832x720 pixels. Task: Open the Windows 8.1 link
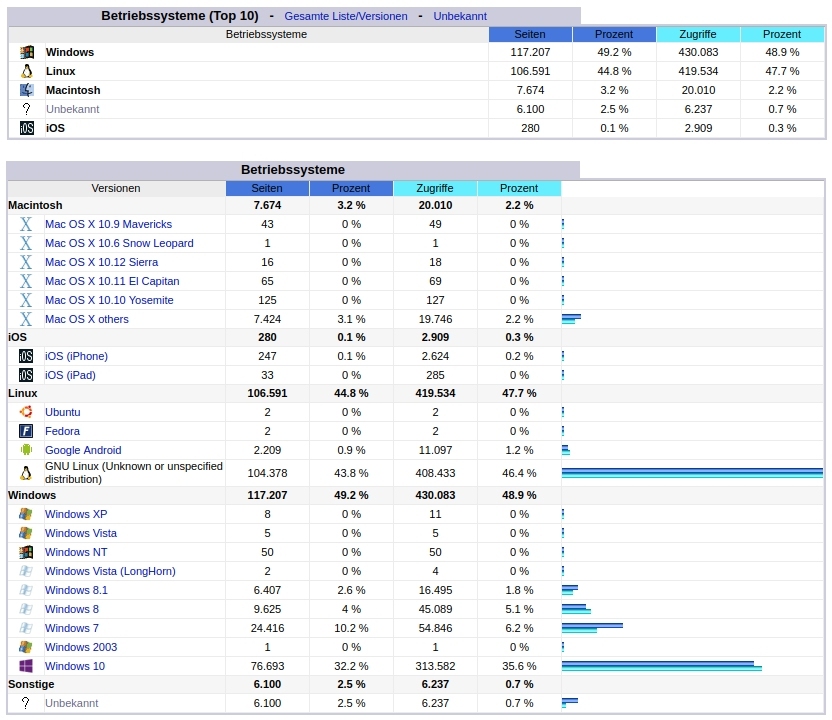tap(76, 590)
